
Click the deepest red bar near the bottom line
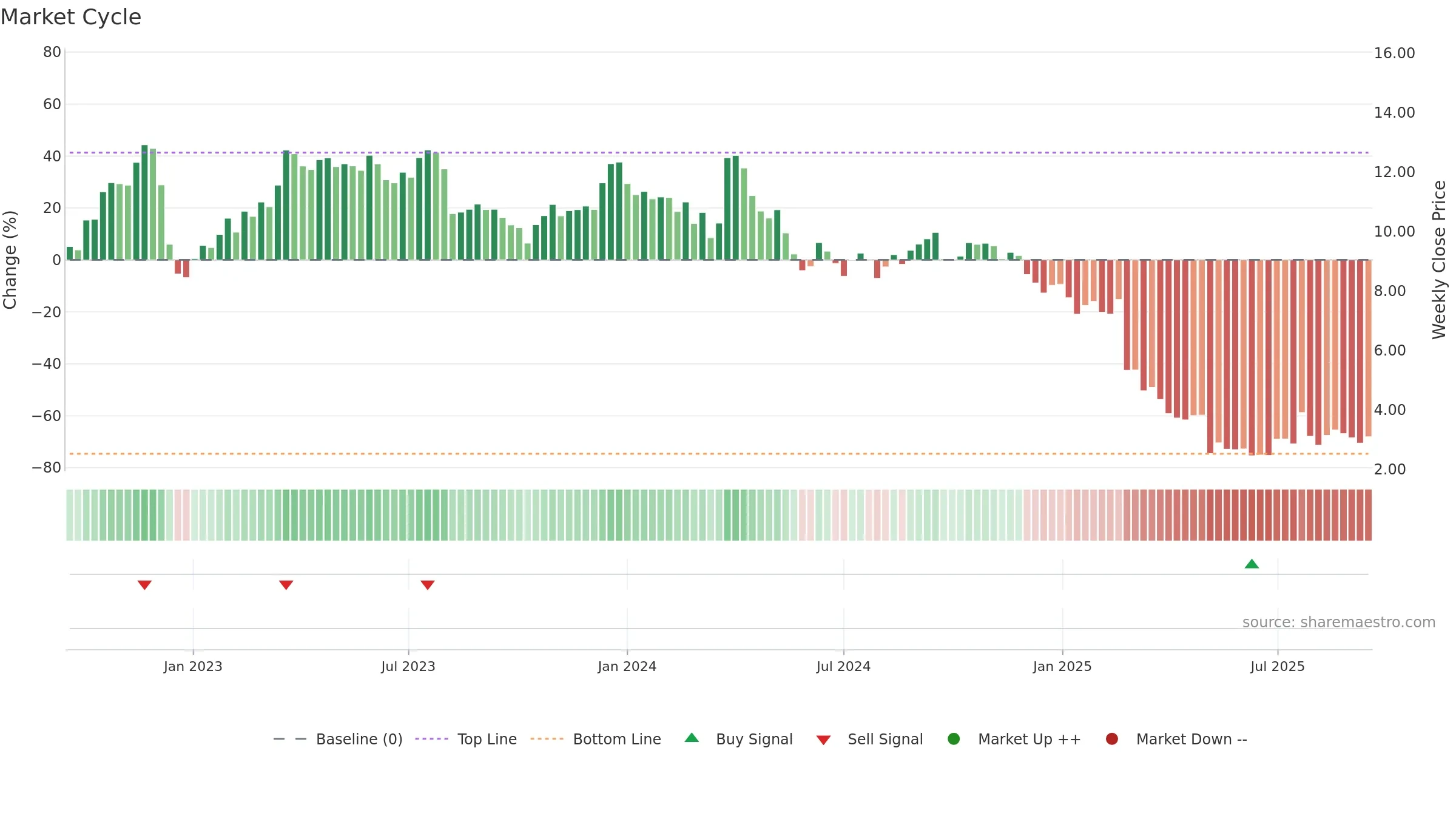point(1252,358)
